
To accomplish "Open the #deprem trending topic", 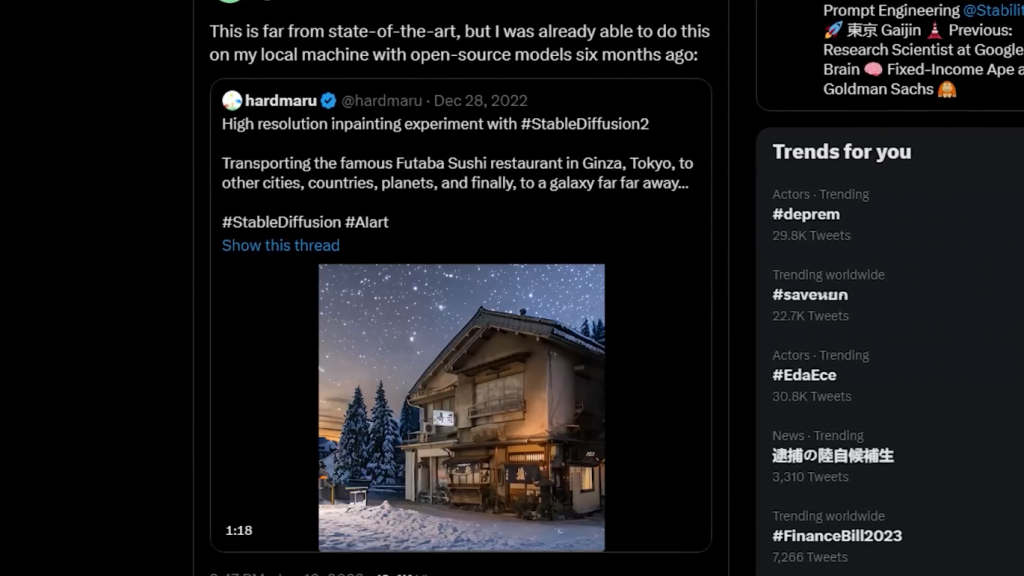I will pyautogui.click(x=806, y=214).
